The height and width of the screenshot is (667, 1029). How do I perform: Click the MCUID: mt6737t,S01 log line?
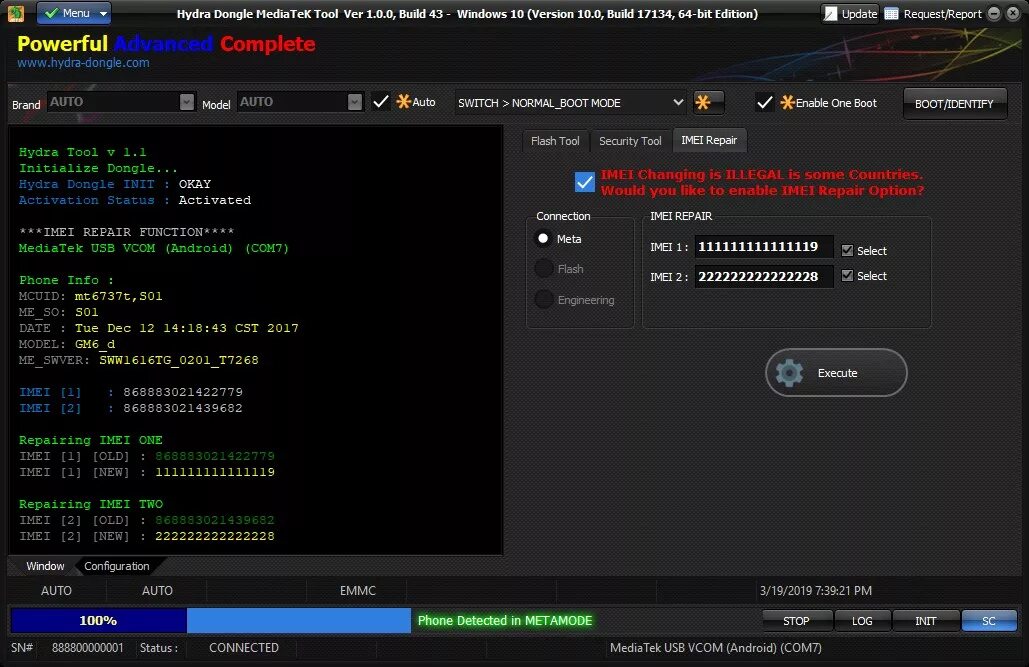pos(91,296)
